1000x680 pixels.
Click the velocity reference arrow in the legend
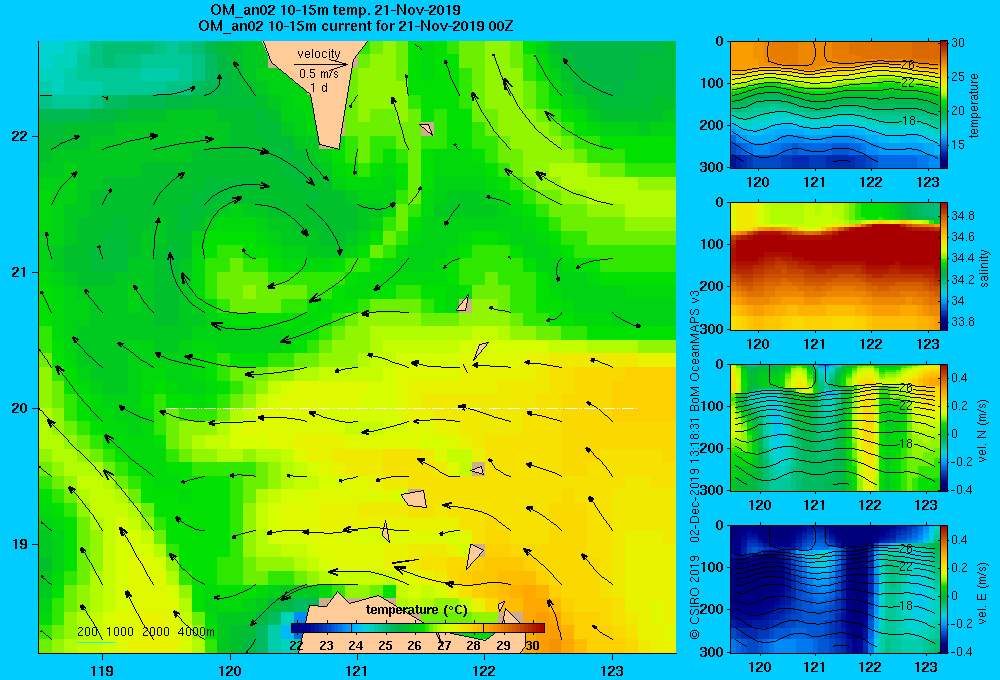tap(321, 64)
